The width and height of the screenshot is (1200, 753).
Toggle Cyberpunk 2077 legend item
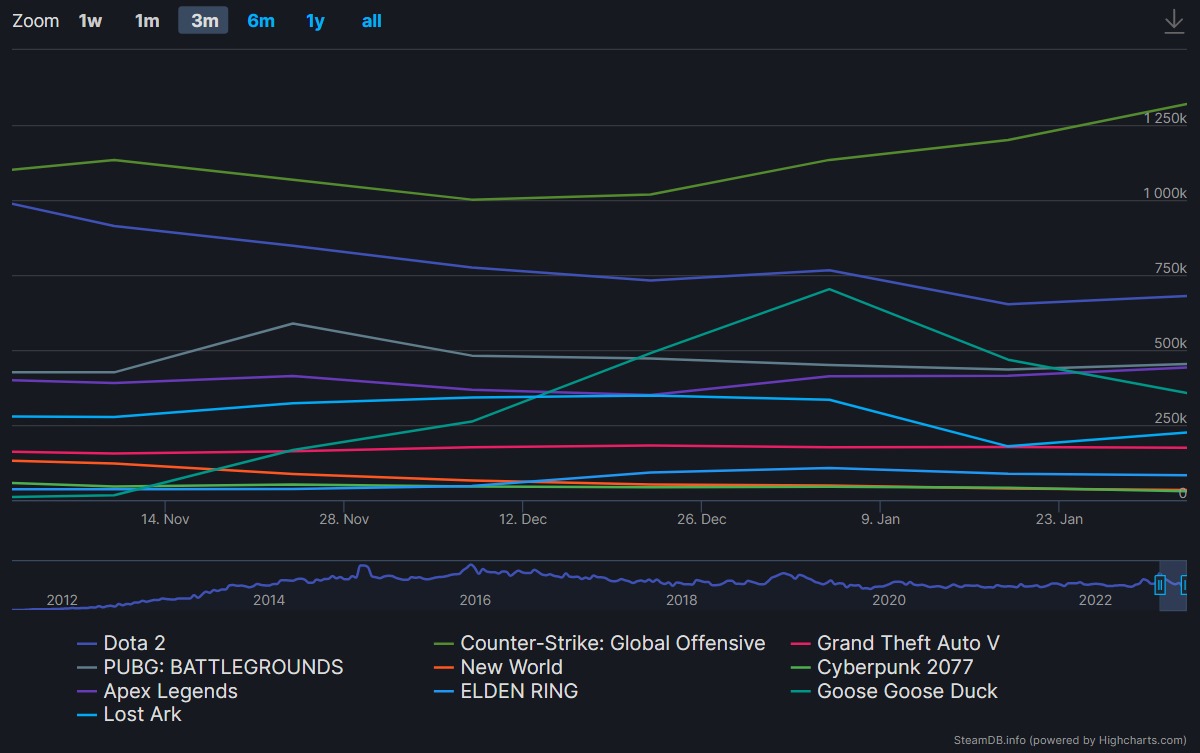(x=882, y=667)
